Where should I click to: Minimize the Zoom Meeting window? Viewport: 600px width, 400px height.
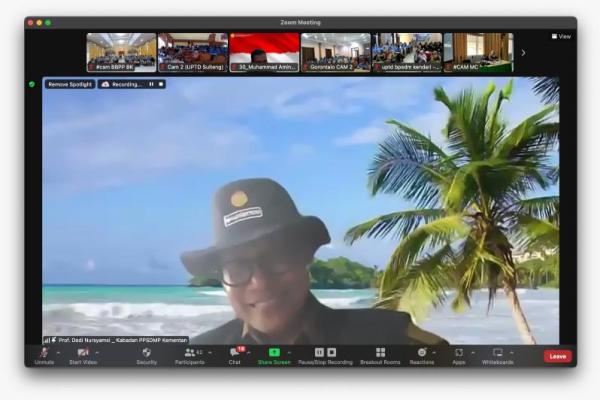pos(39,23)
